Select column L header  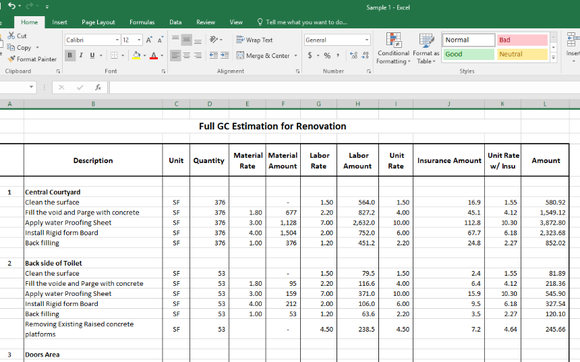click(x=545, y=104)
